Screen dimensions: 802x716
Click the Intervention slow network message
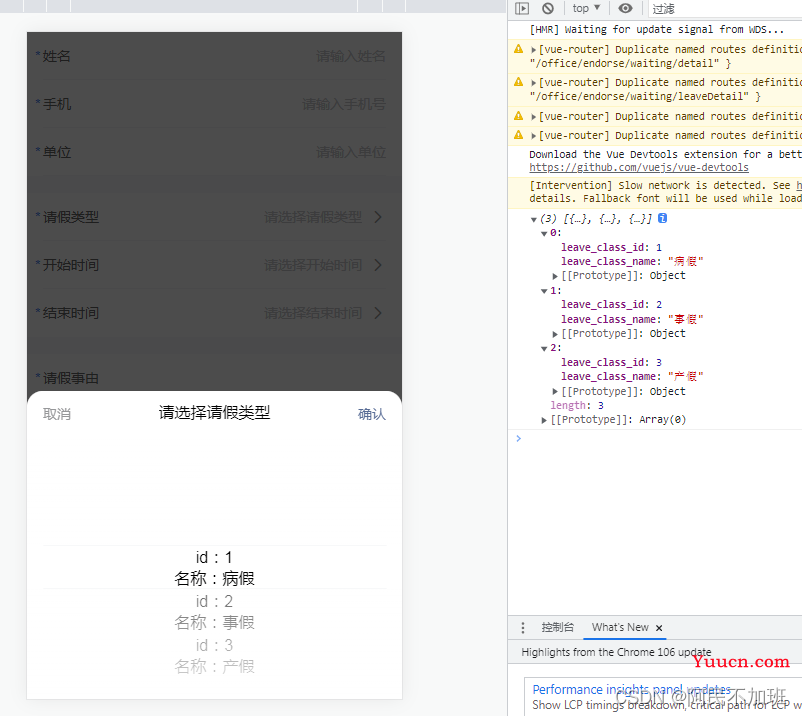(665, 192)
